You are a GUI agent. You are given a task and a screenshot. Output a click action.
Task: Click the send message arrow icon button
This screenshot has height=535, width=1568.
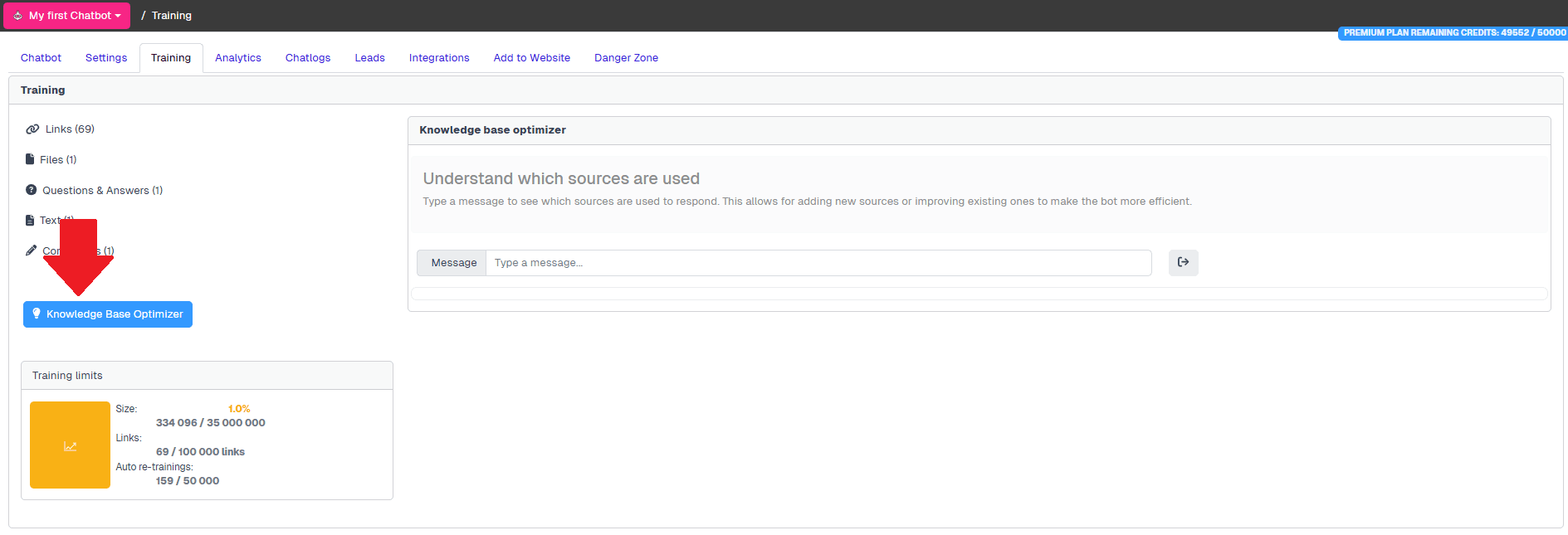coord(1183,263)
